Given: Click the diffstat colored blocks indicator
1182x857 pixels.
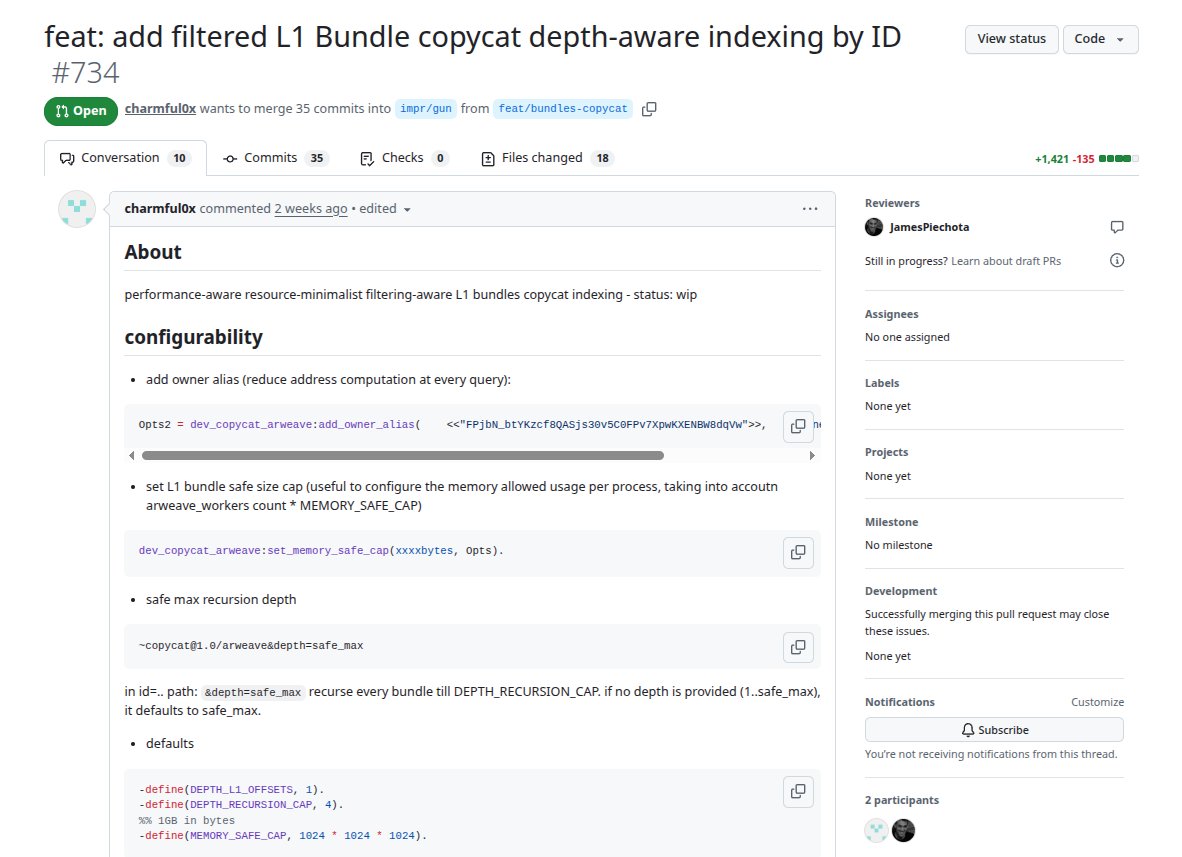Looking at the screenshot, I should click(1119, 159).
